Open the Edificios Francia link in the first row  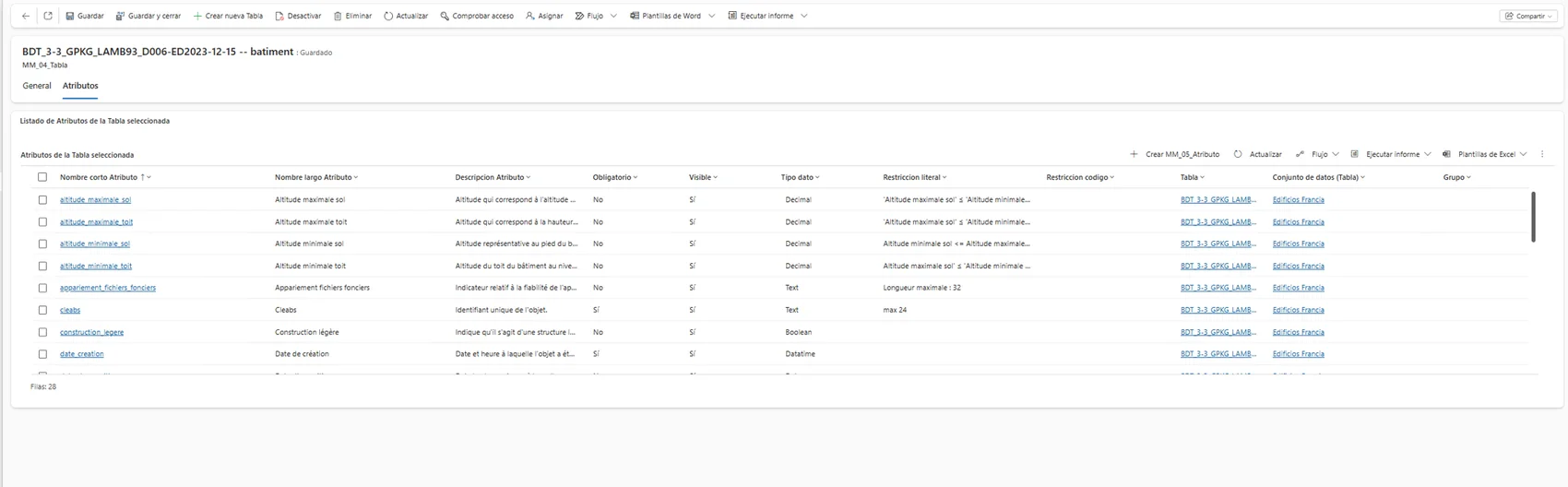tap(1298, 199)
